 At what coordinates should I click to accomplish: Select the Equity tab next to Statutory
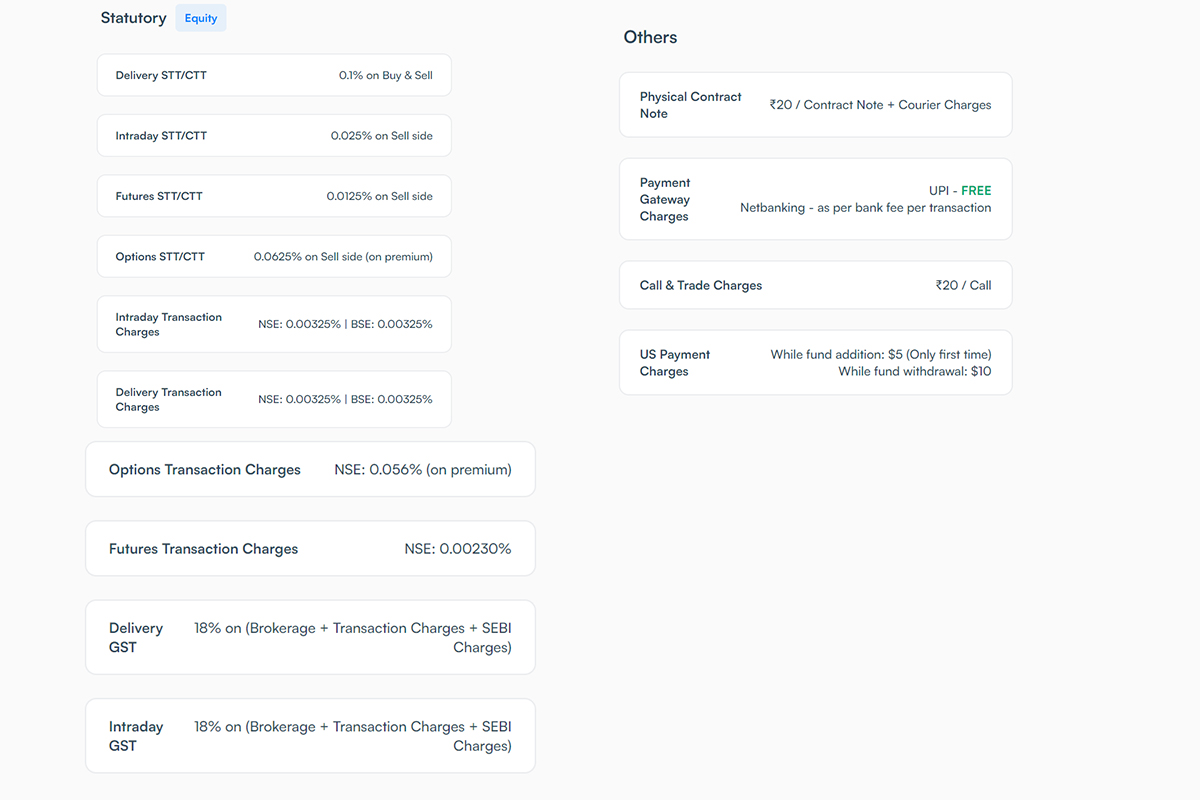[x=200, y=17]
